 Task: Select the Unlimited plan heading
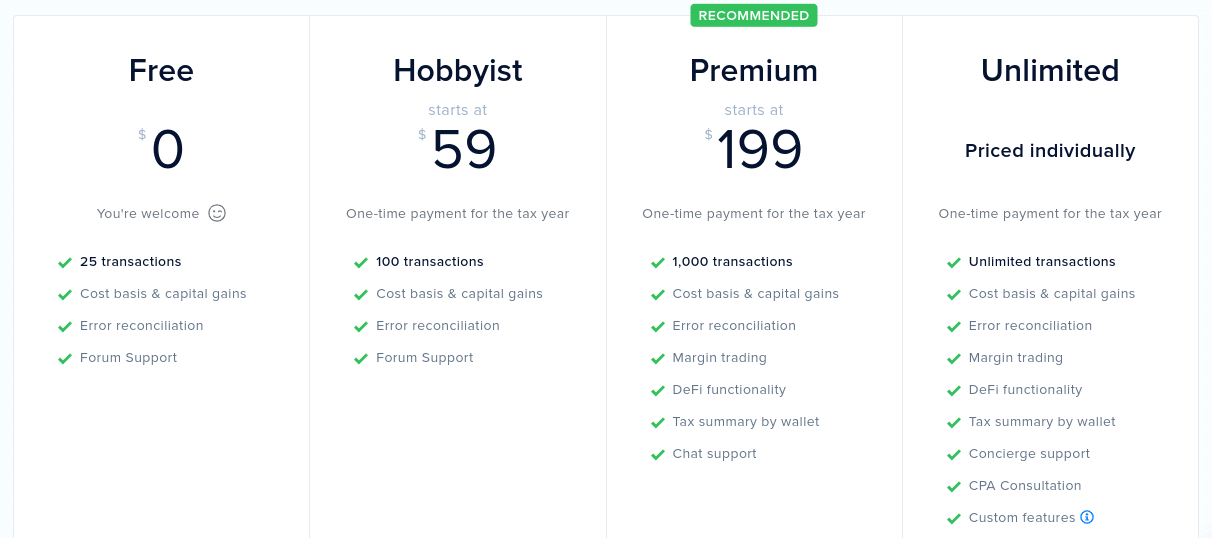pyautogui.click(x=1050, y=70)
